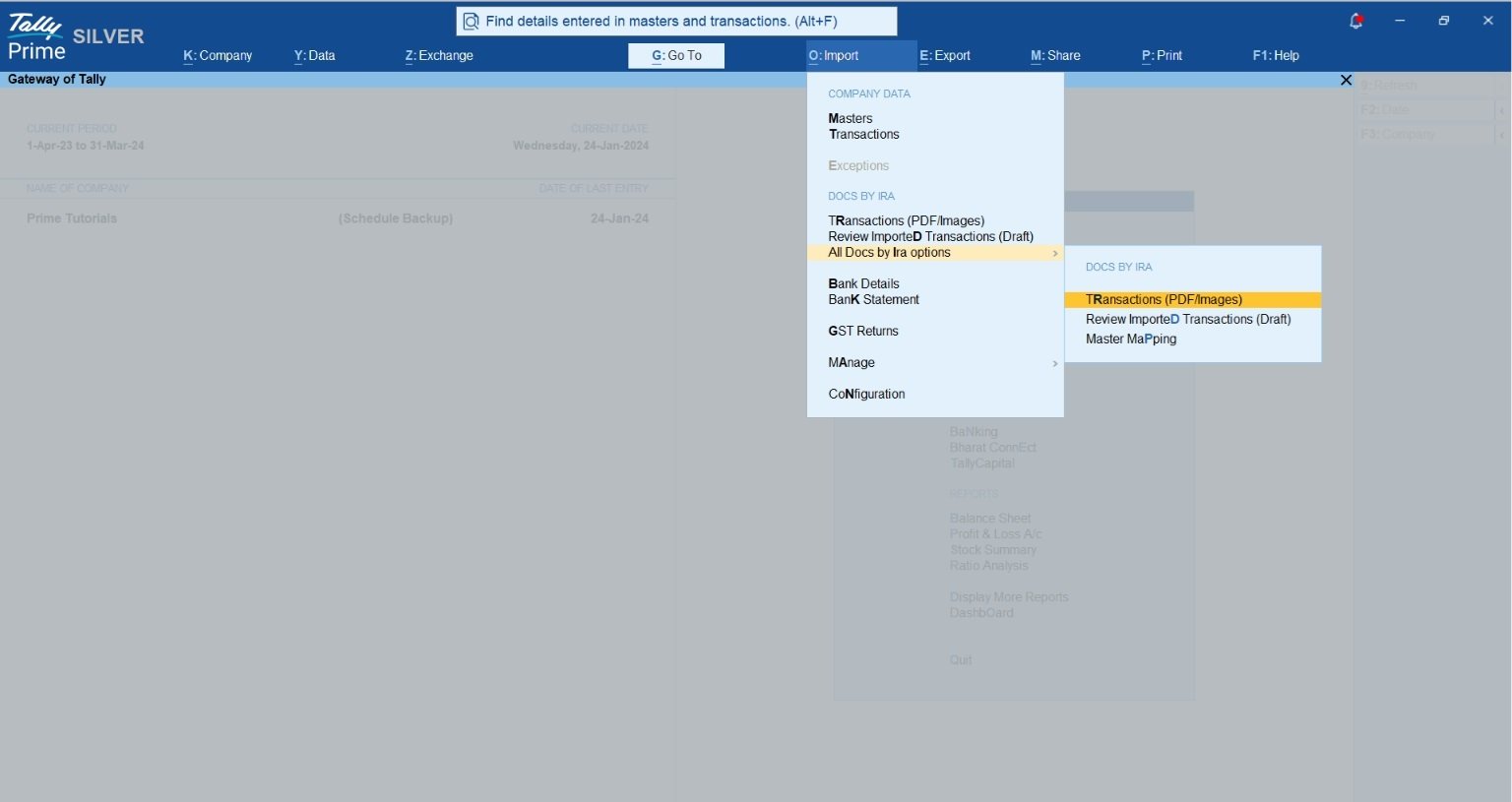1512x802 pixels.
Task: Click TallyCapital in Gateway menu
Action: [981, 463]
